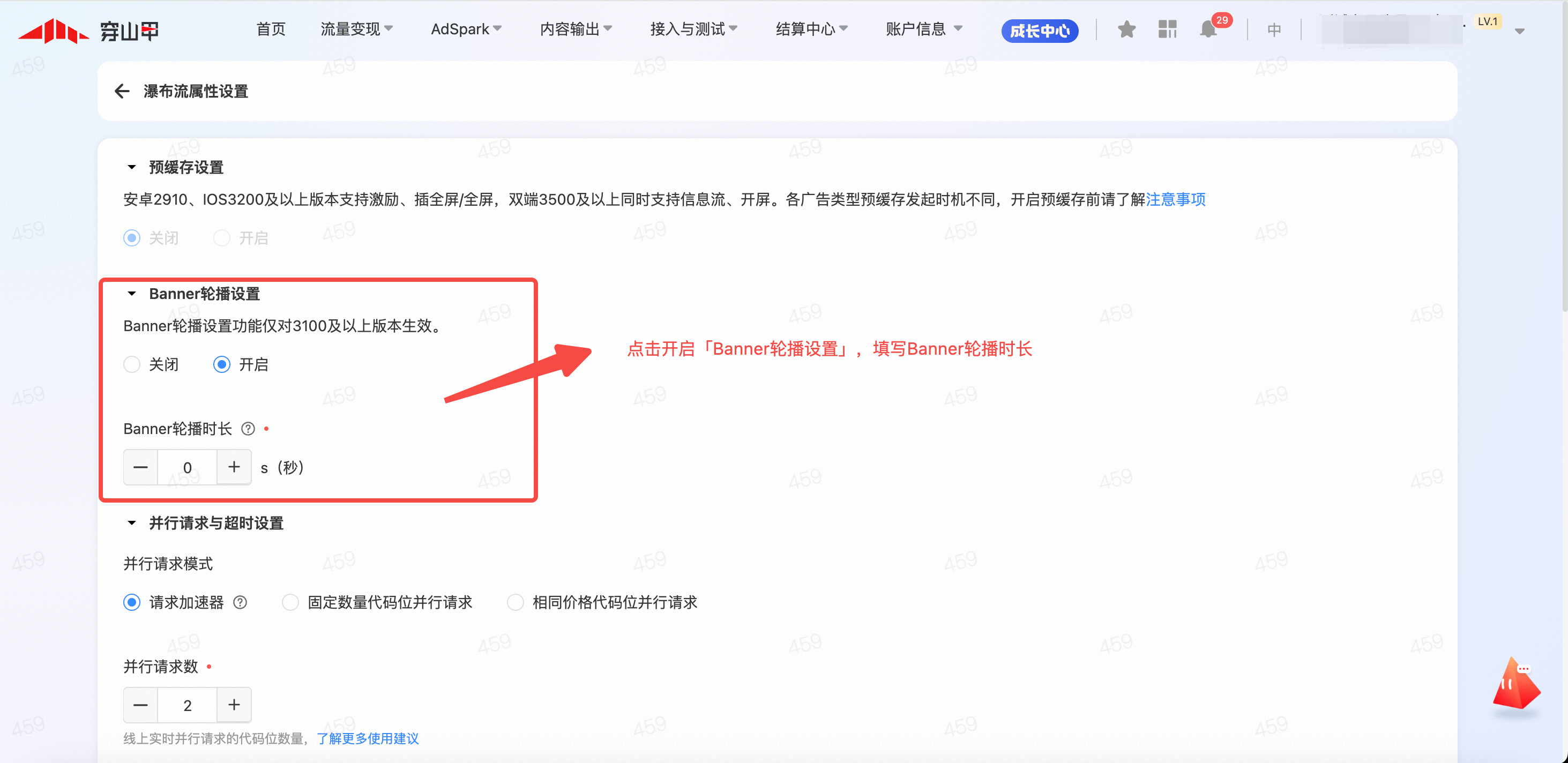This screenshot has width=1568, height=763.
Task: Select 固定数量代码位并行请求 option
Action: coord(290,602)
